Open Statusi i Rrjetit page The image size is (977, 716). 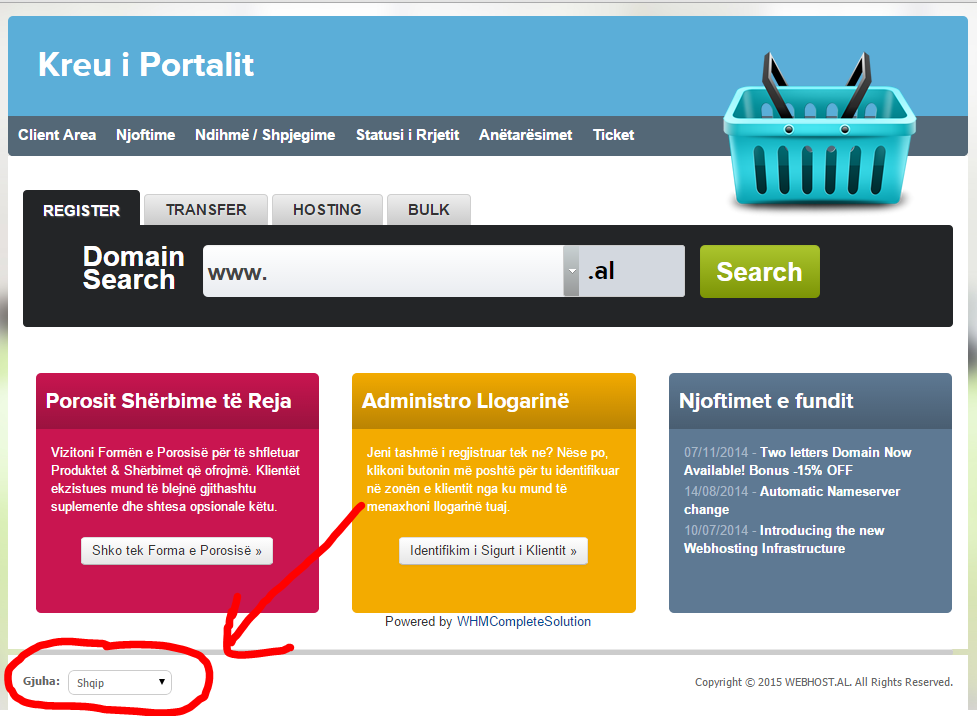[407, 135]
